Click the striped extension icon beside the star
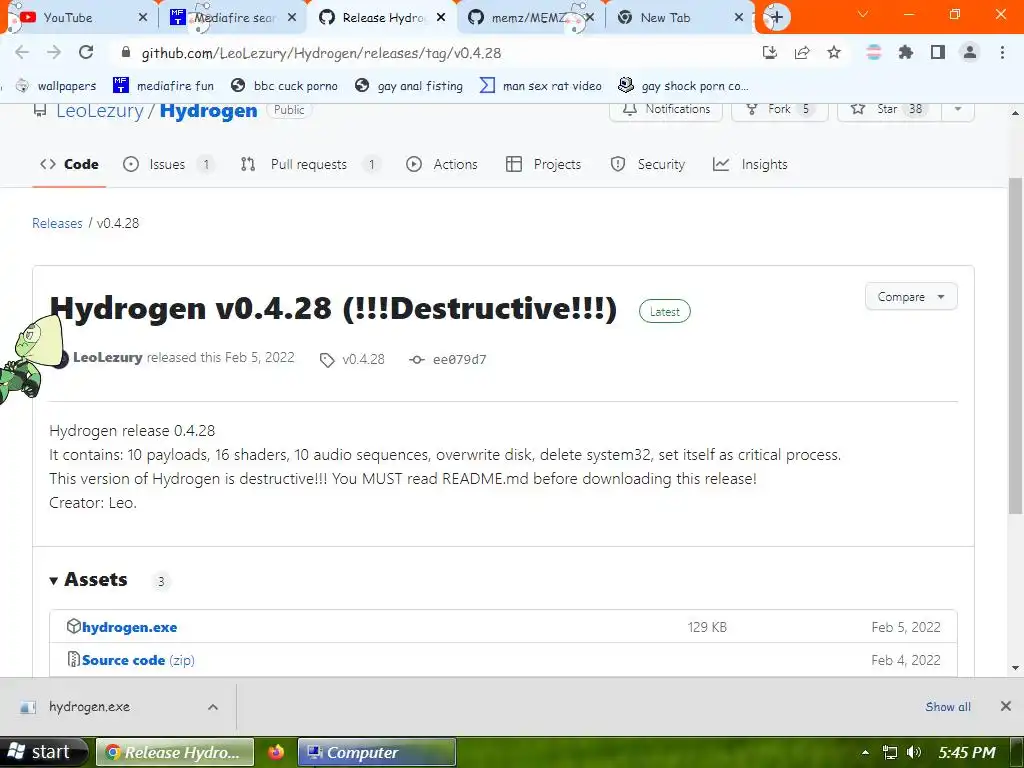 pos(874,53)
